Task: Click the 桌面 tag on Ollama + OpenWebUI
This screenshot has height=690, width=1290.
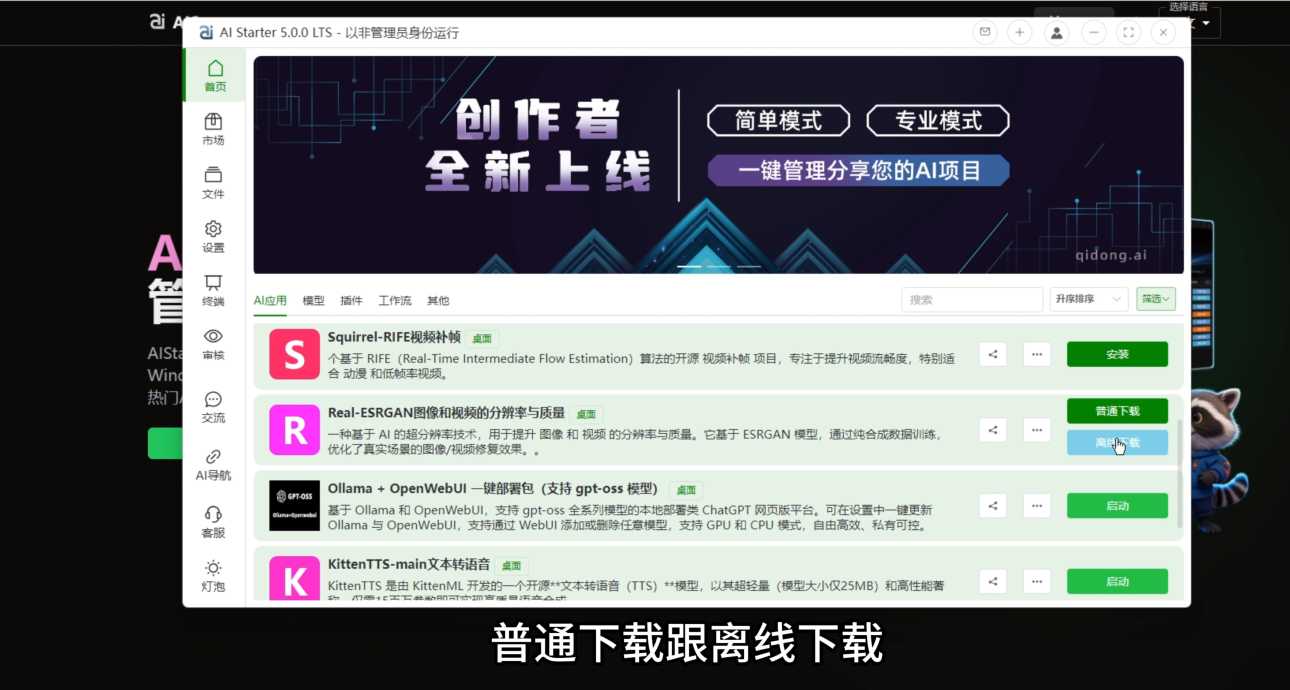Action: coord(686,490)
